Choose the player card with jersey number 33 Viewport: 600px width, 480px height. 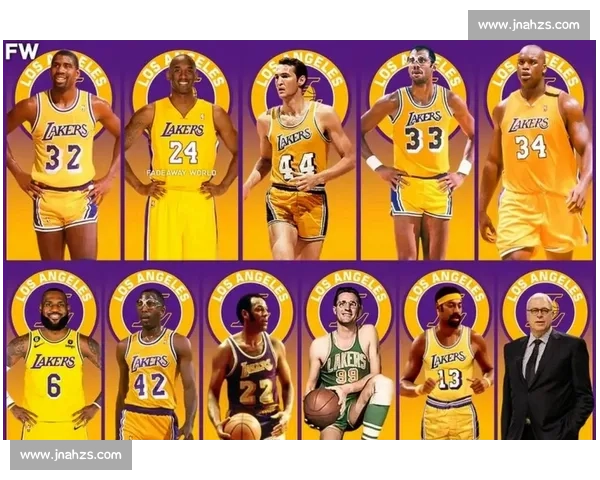coord(417,151)
